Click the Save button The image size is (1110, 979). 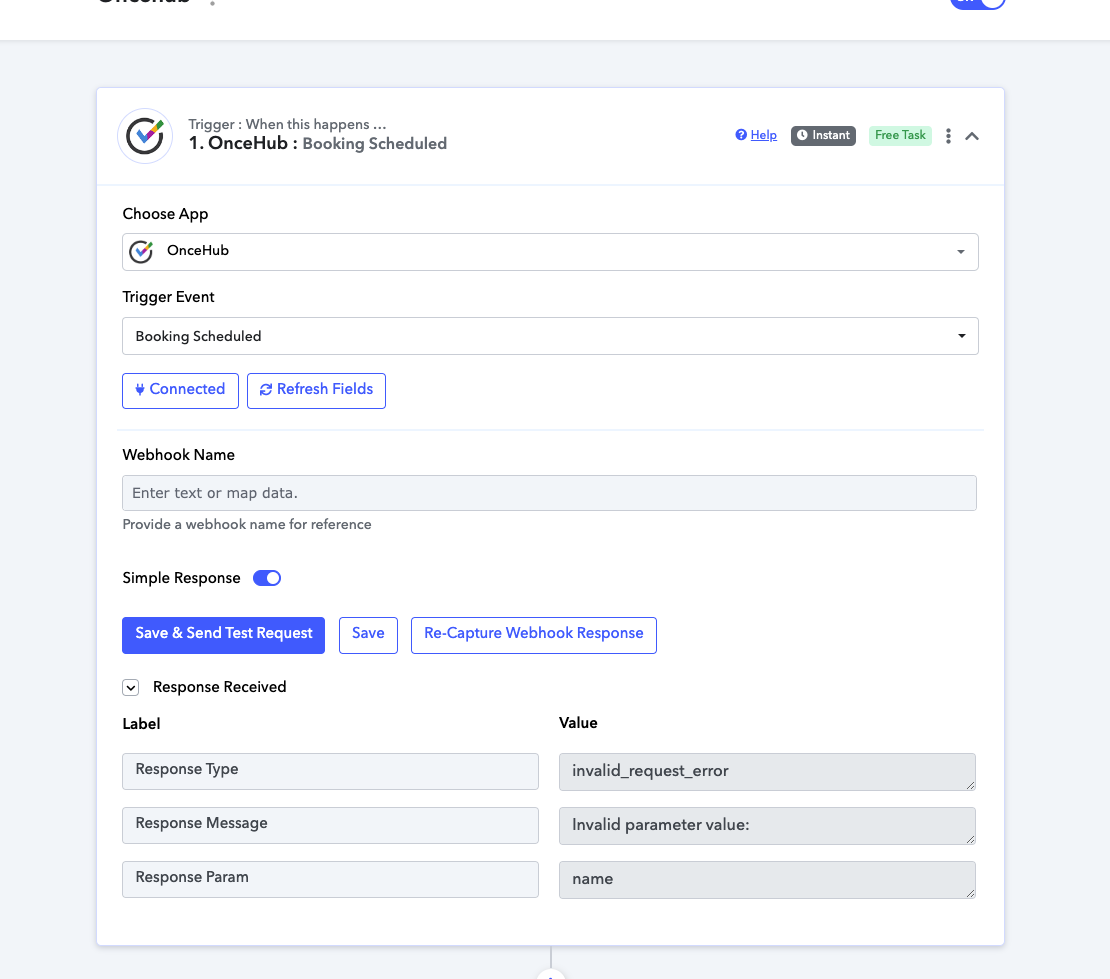point(368,635)
